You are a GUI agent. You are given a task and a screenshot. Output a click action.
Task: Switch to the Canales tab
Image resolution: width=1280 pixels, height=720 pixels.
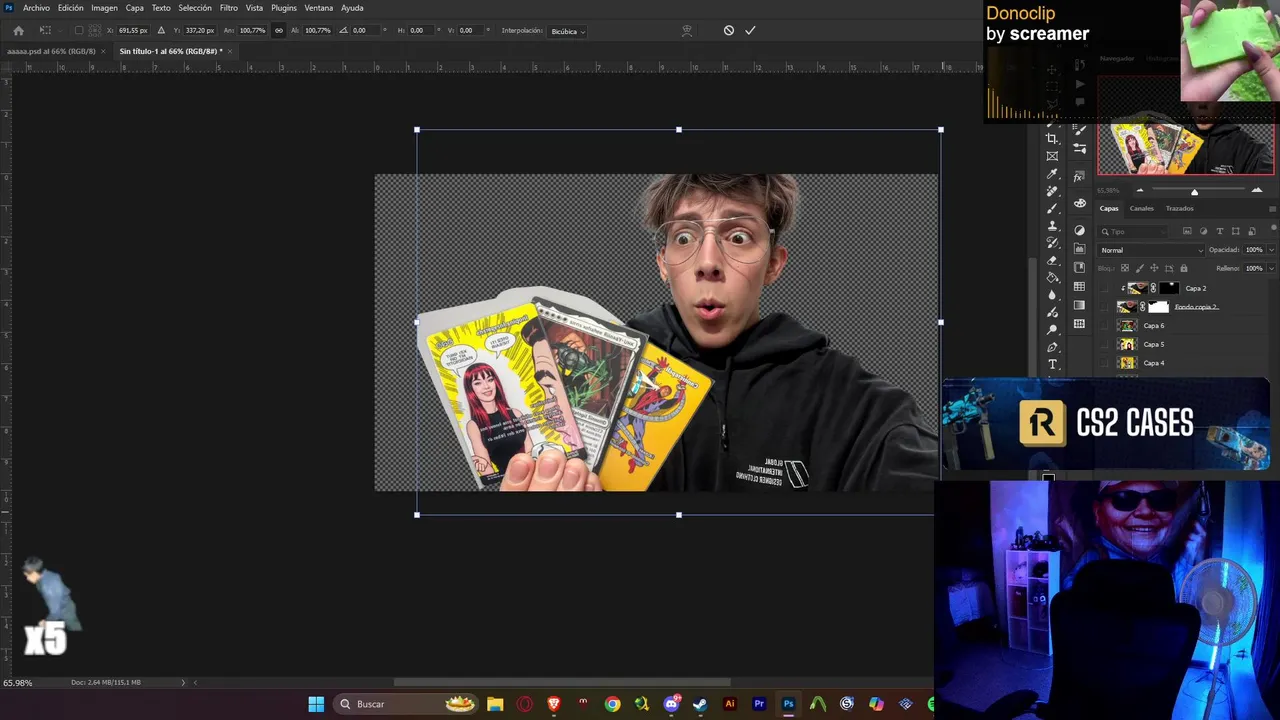tap(1141, 209)
